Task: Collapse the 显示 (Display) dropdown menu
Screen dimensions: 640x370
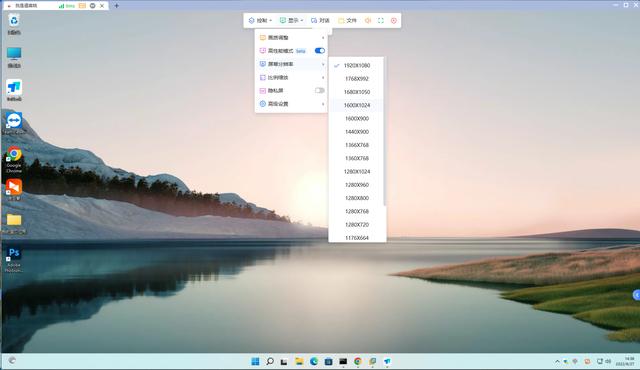Action: [x=291, y=20]
